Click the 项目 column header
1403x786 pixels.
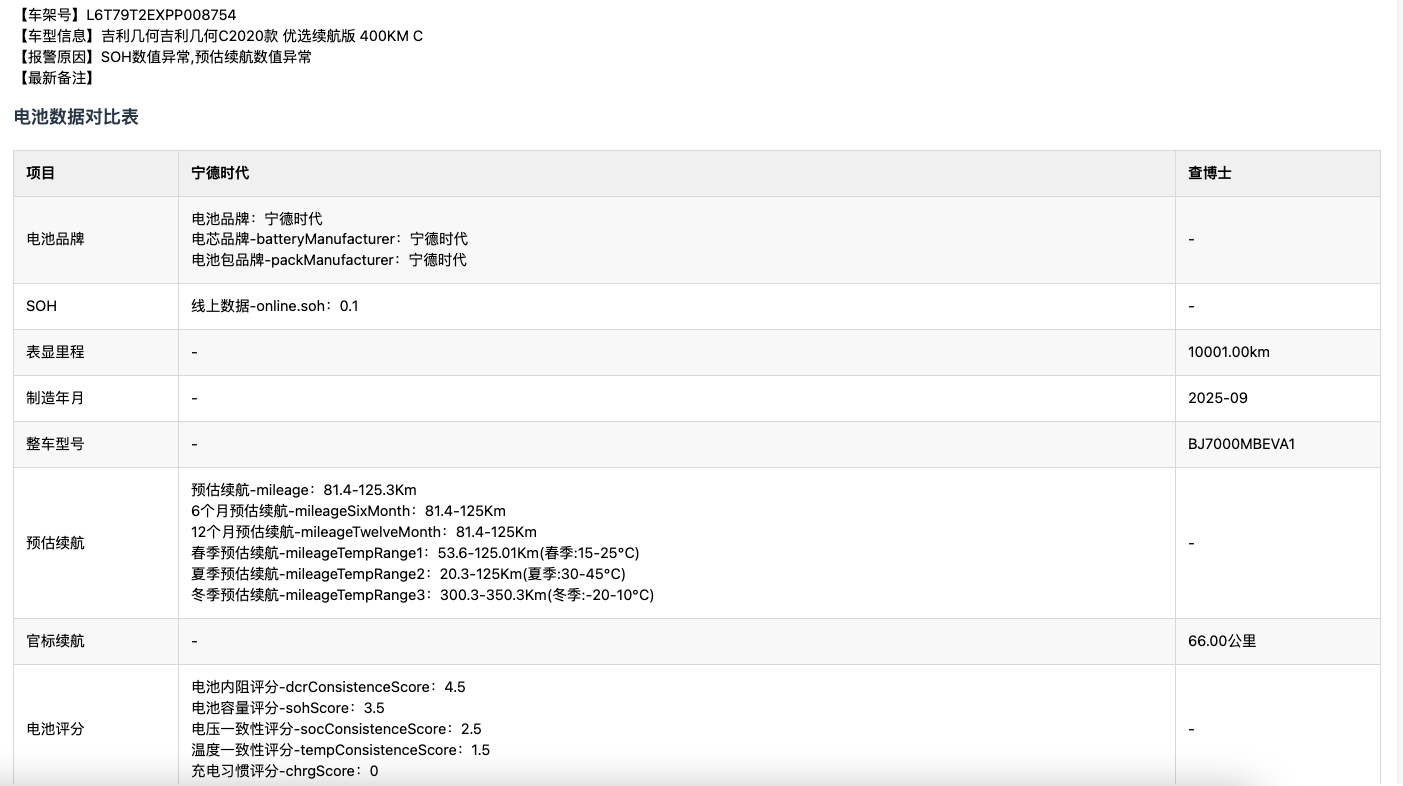click(x=41, y=173)
